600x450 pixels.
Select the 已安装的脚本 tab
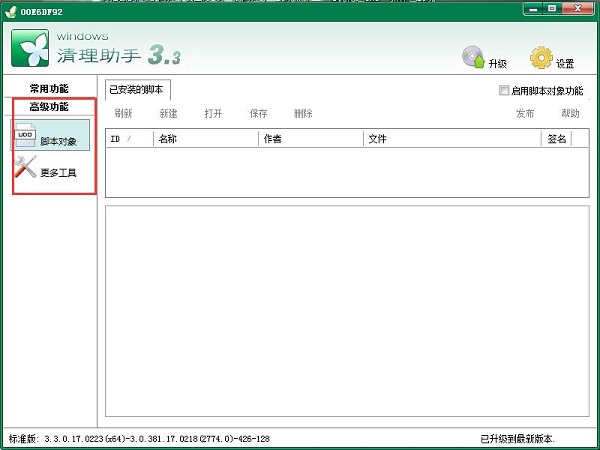pos(137,90)
